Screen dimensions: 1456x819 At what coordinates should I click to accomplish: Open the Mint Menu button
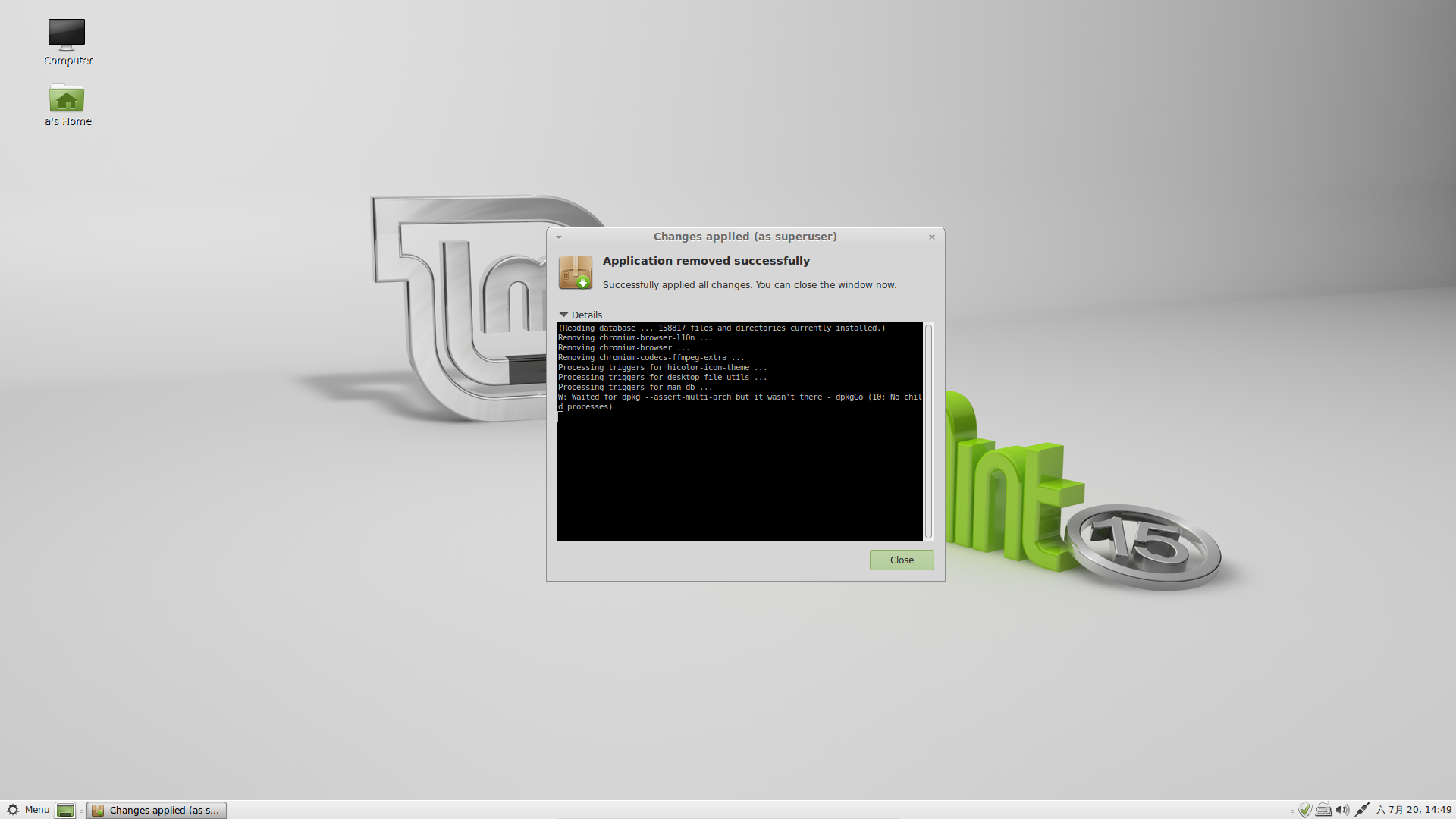[28, 810]
